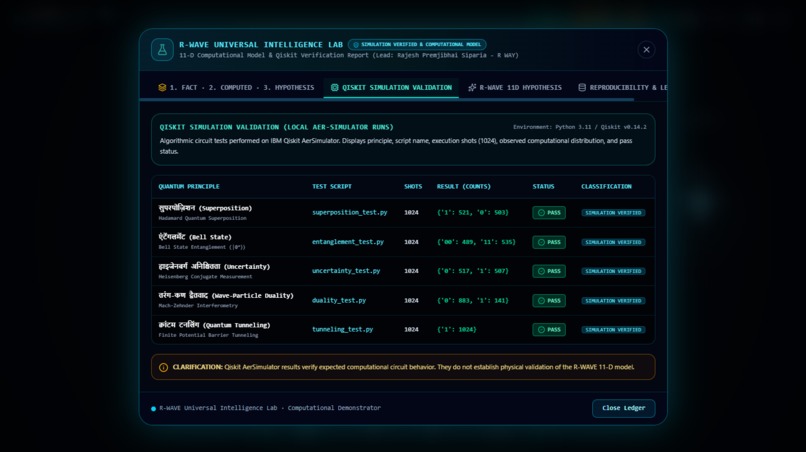Screen dimensions: 806x452
Task: Select the Superposition principle name
Action: (205, 208)
